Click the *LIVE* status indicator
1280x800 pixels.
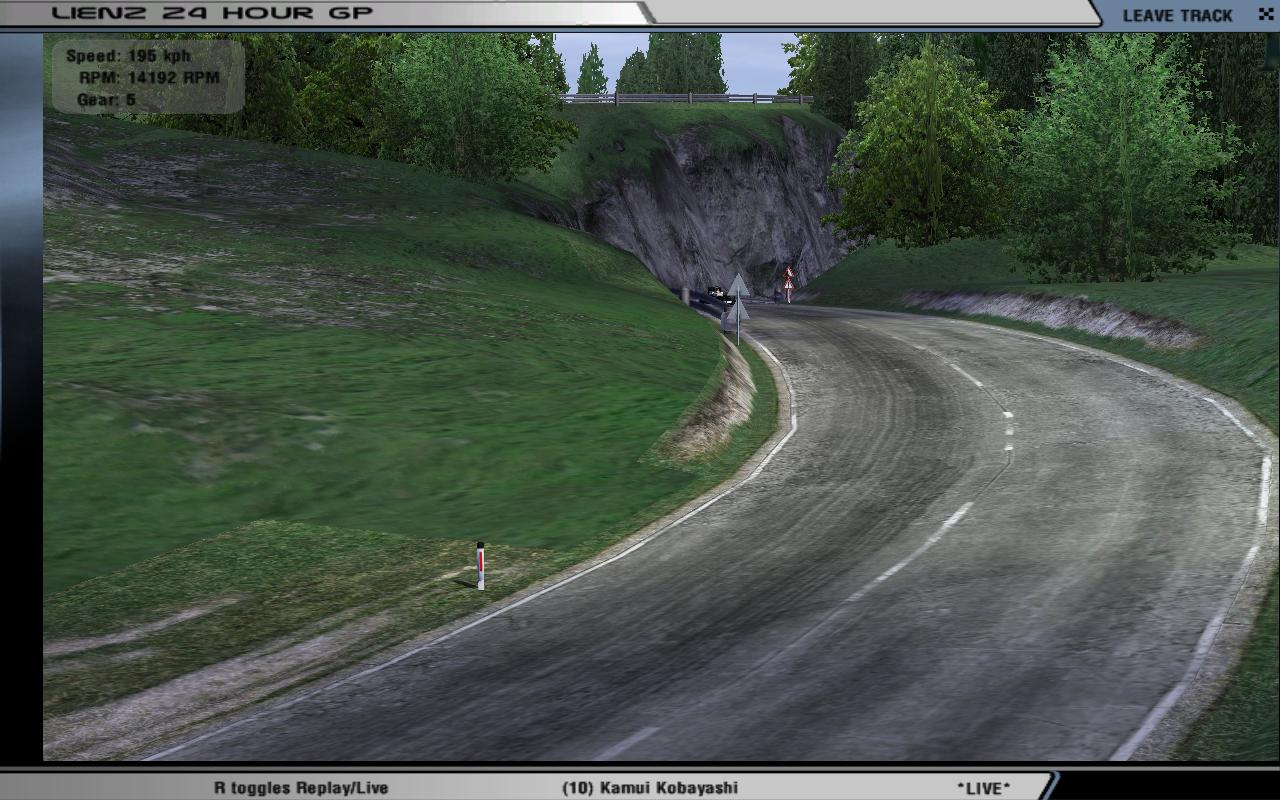pyautogui.click(x=983, y=787)
